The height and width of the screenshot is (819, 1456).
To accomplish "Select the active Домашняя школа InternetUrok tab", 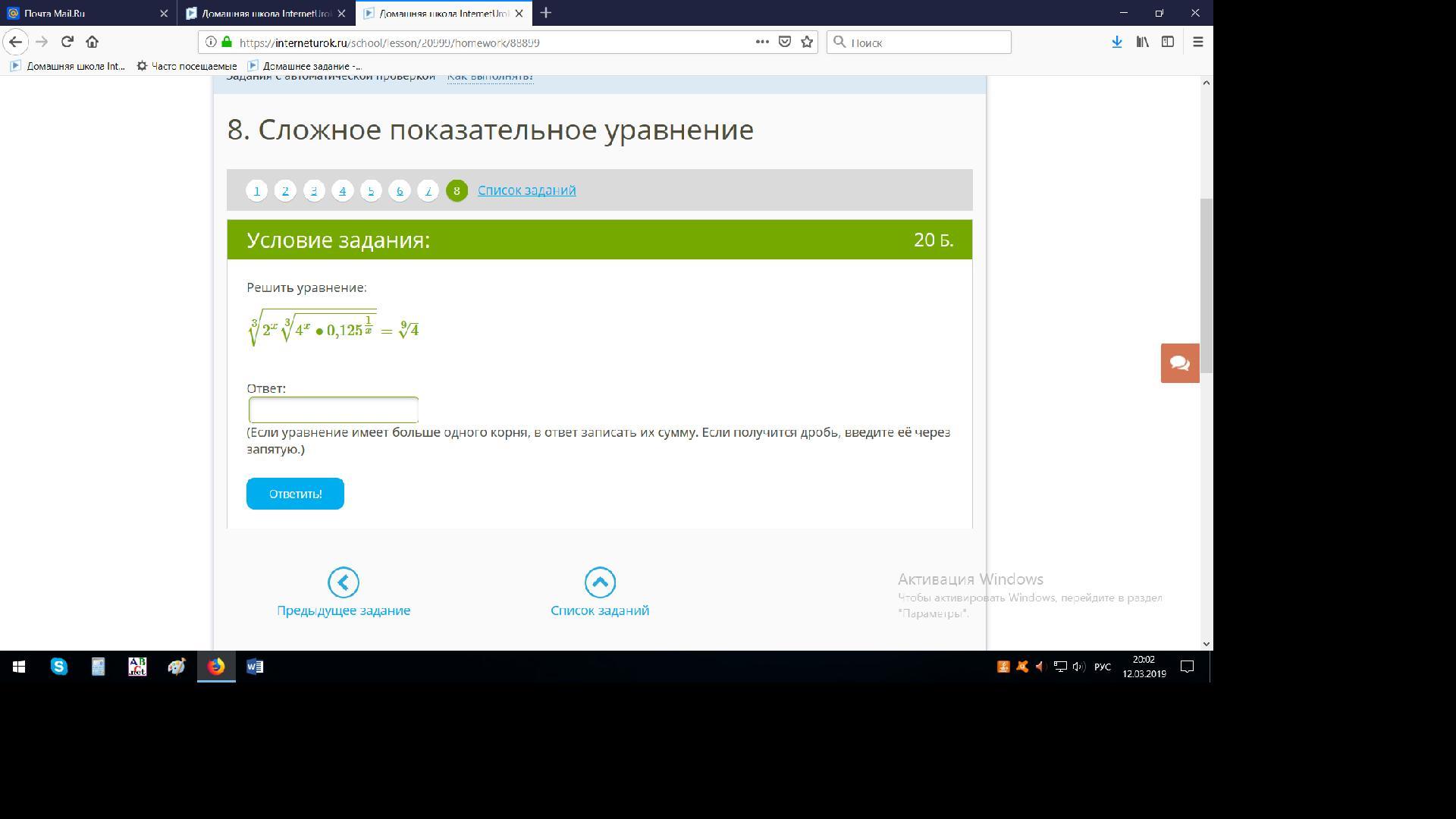I will coord(444,14).
